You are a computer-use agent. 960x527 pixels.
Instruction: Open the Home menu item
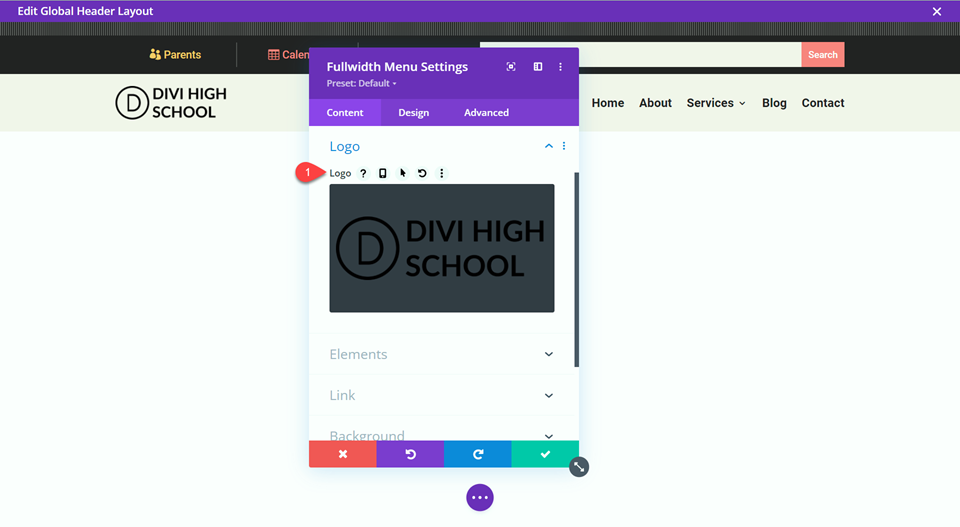(x=607, y=103)
